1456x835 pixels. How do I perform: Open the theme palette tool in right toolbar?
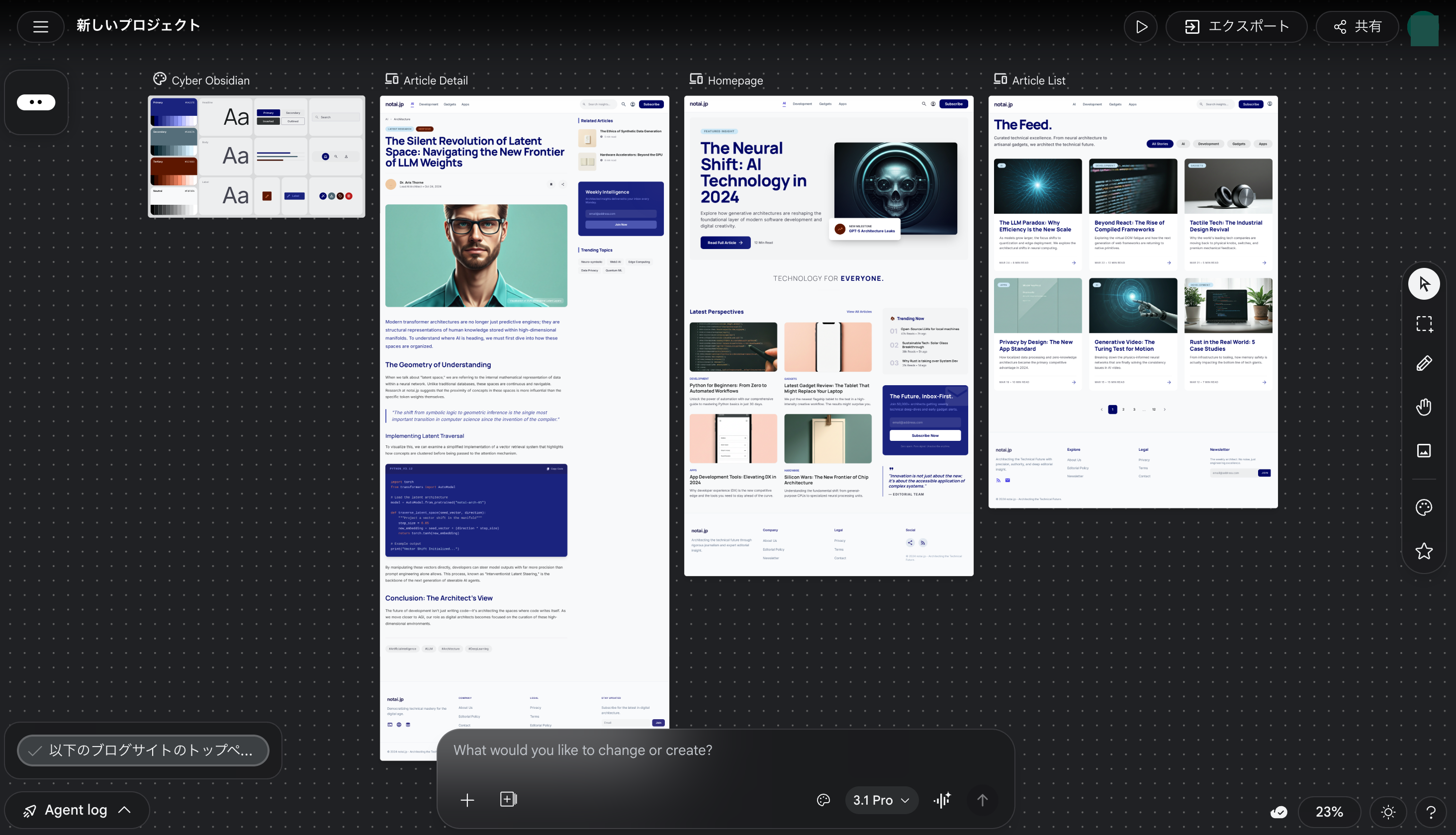(x=1424, y=507)
